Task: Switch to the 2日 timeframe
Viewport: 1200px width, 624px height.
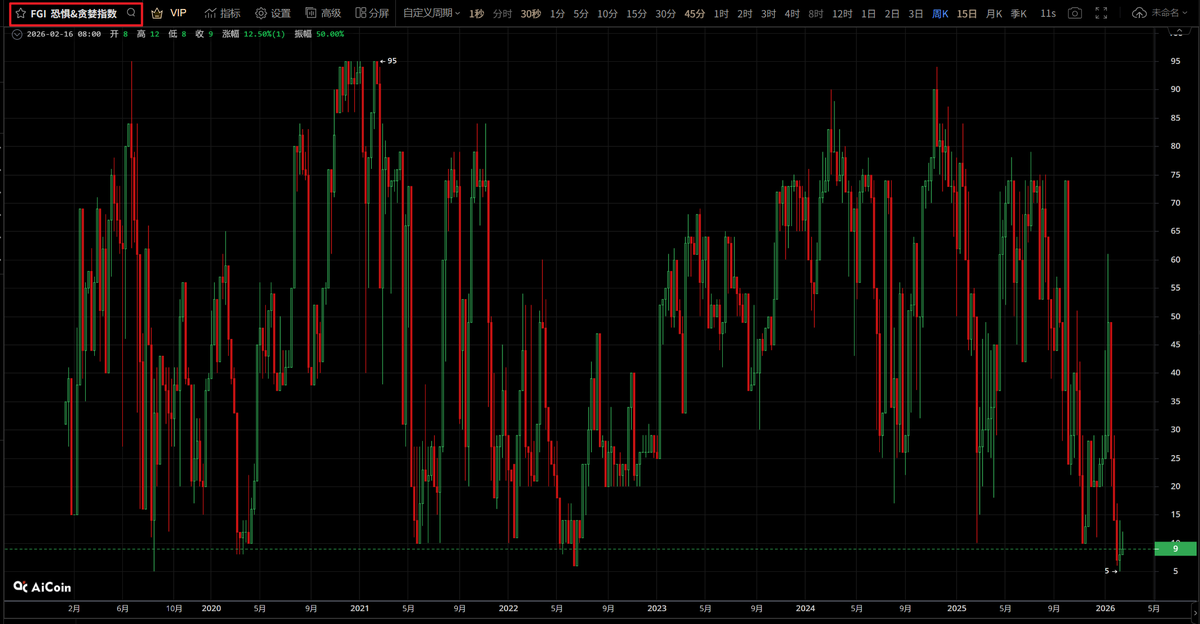Action: pyautogui.click(x=892, y=13)
